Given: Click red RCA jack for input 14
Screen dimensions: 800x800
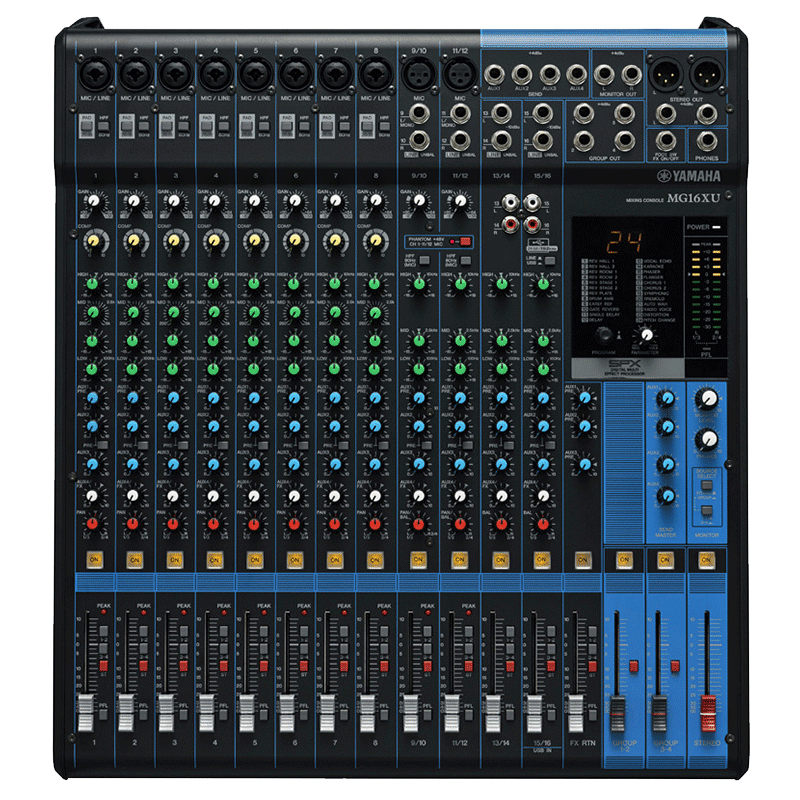Looking at the screenshot, I should (510, 223).
